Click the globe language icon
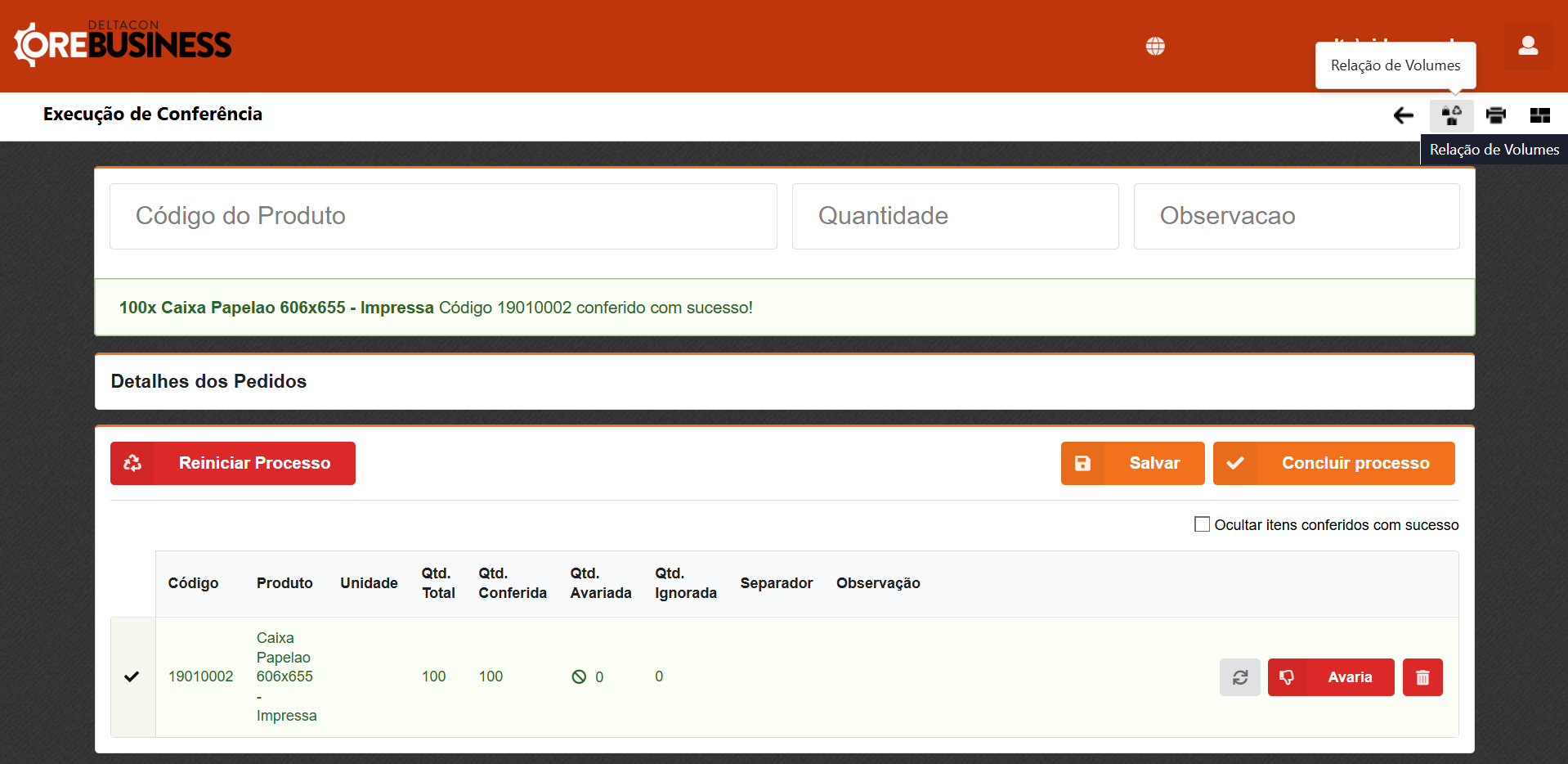 tap(1154, 46)
